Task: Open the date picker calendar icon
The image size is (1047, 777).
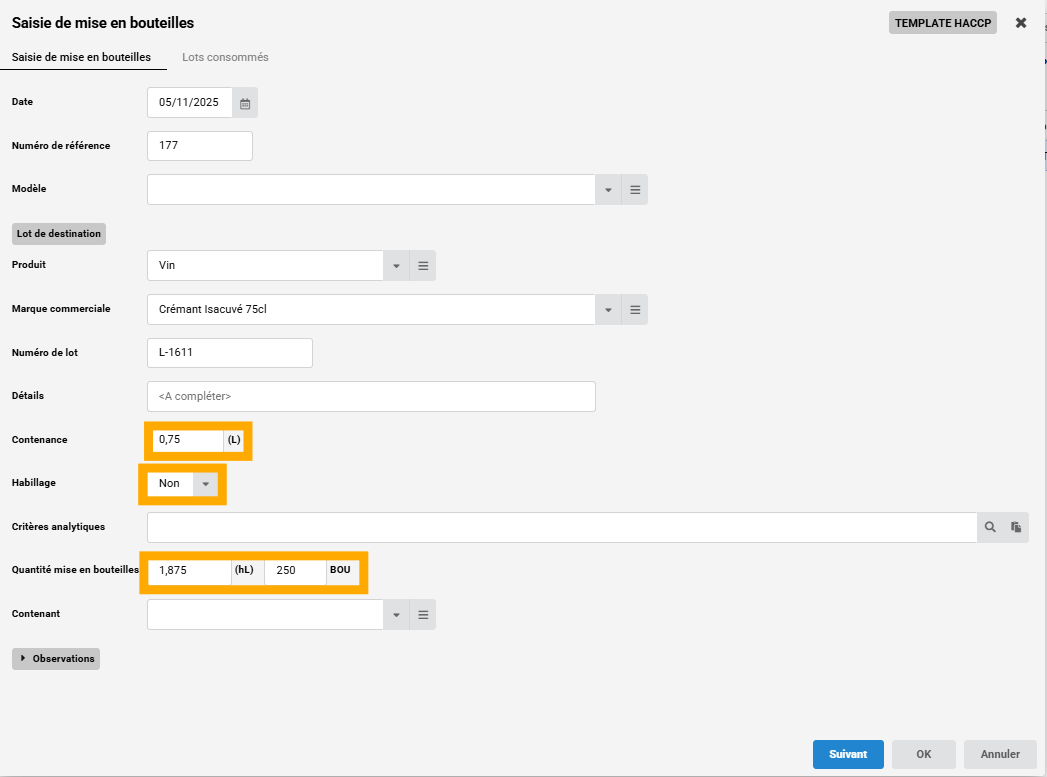Action: (x=245, y=103)
